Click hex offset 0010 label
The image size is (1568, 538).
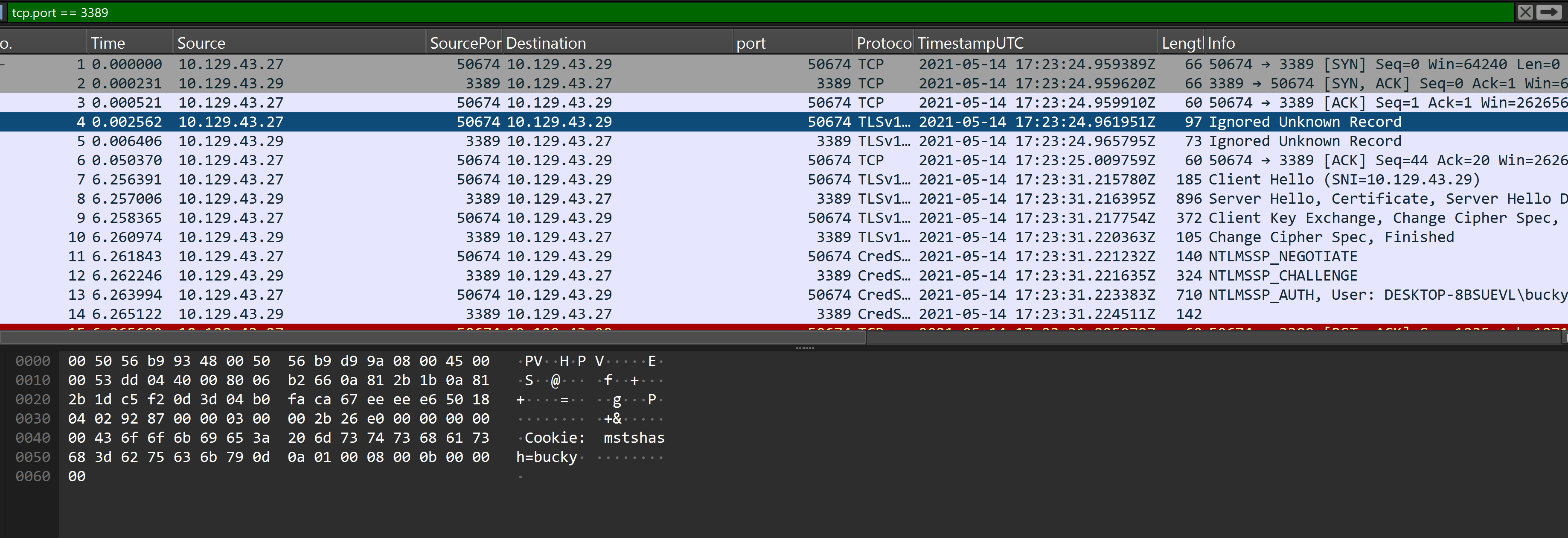[x=33, y=380]
